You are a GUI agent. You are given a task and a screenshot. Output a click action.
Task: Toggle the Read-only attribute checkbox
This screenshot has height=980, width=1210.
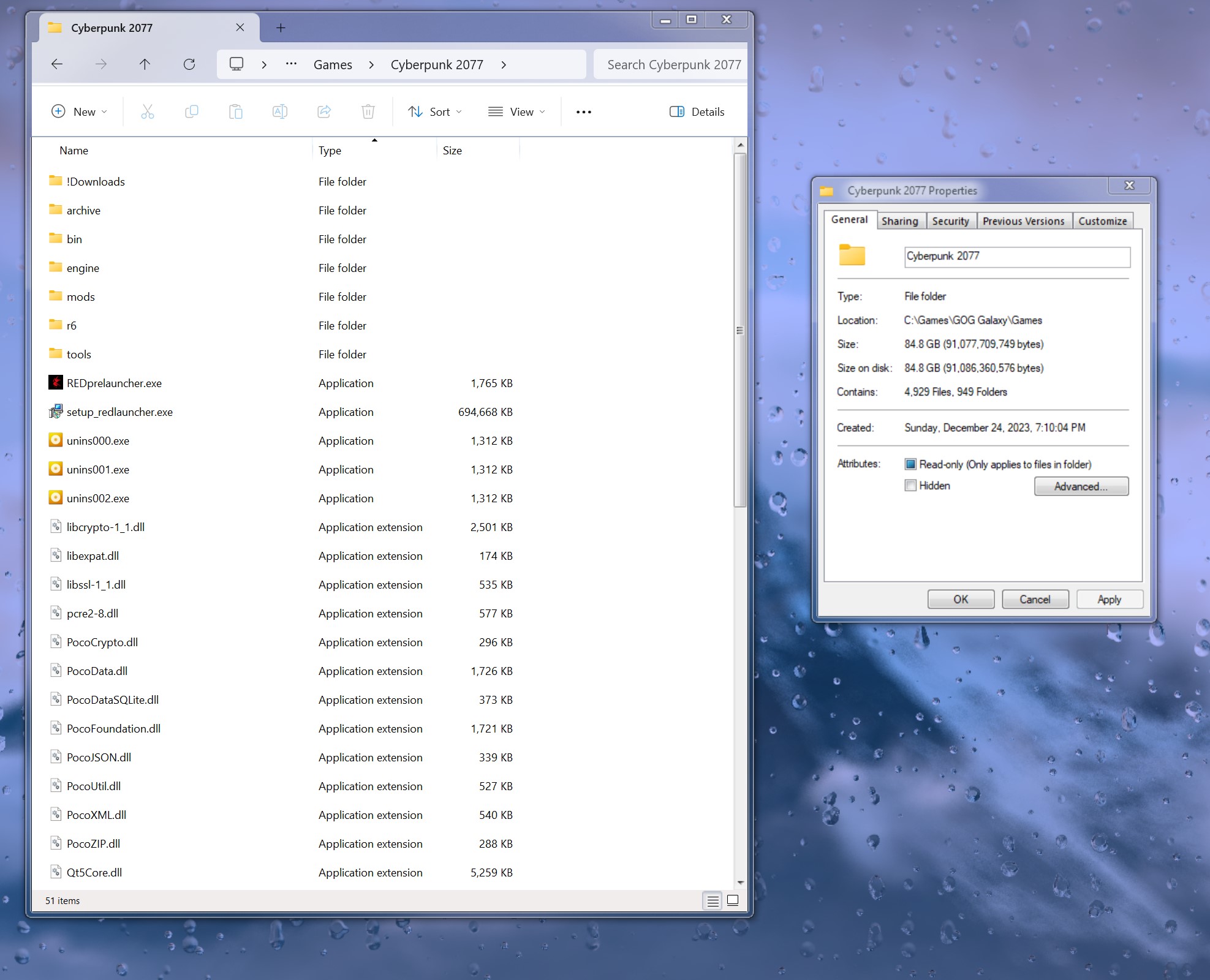[x=910, y=464]
